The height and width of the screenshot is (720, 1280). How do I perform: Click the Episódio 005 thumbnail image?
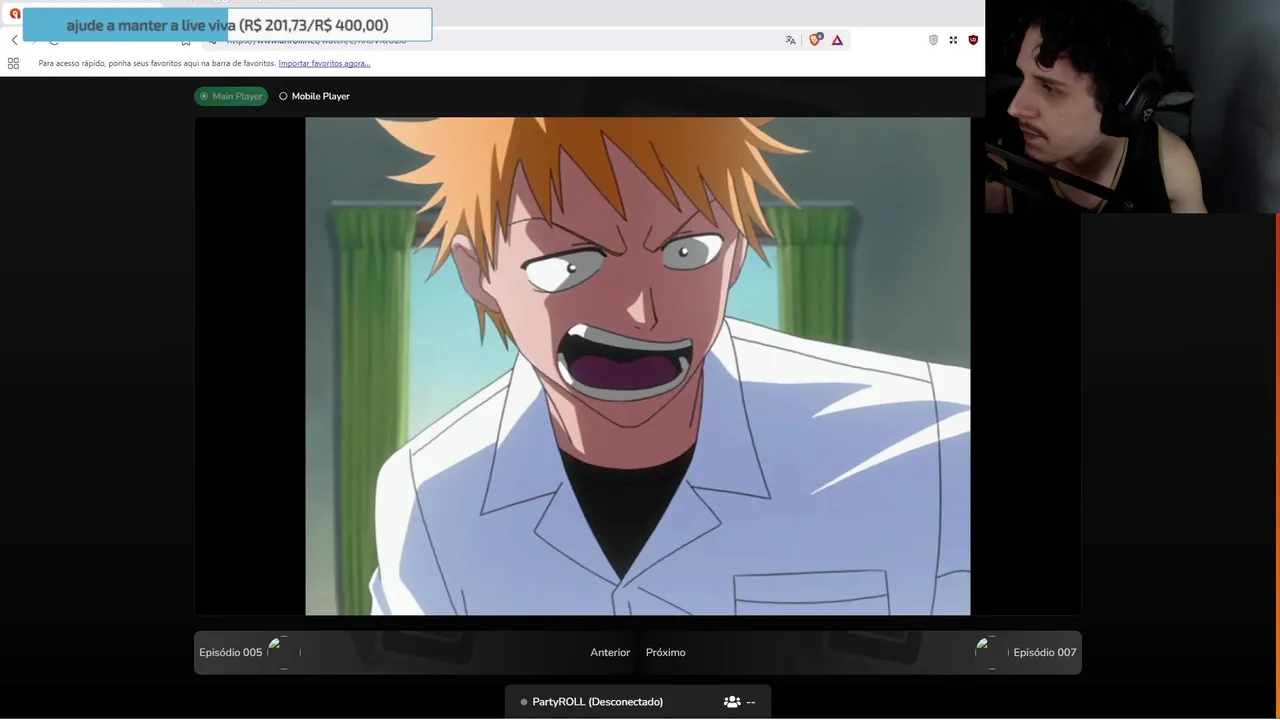click(284, 652)
